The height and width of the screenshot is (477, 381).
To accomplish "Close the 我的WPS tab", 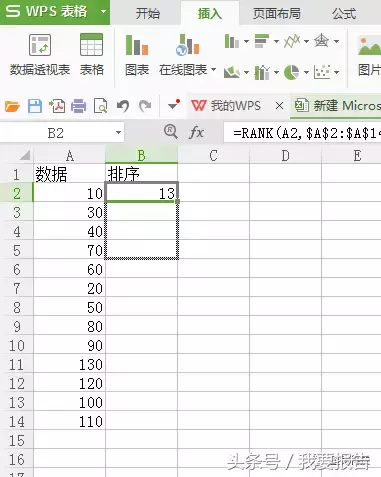I will click(x=279, y=106).
